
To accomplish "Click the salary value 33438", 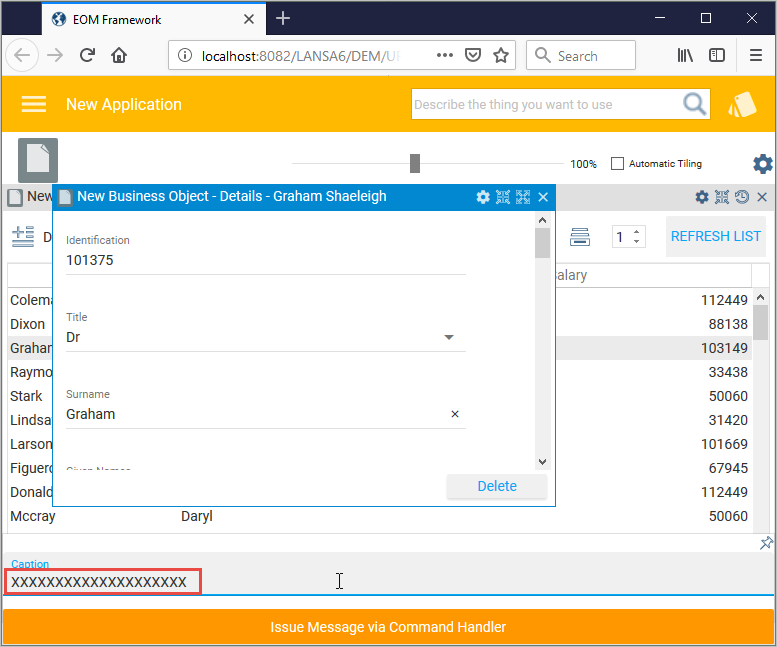I will (727, 372).
